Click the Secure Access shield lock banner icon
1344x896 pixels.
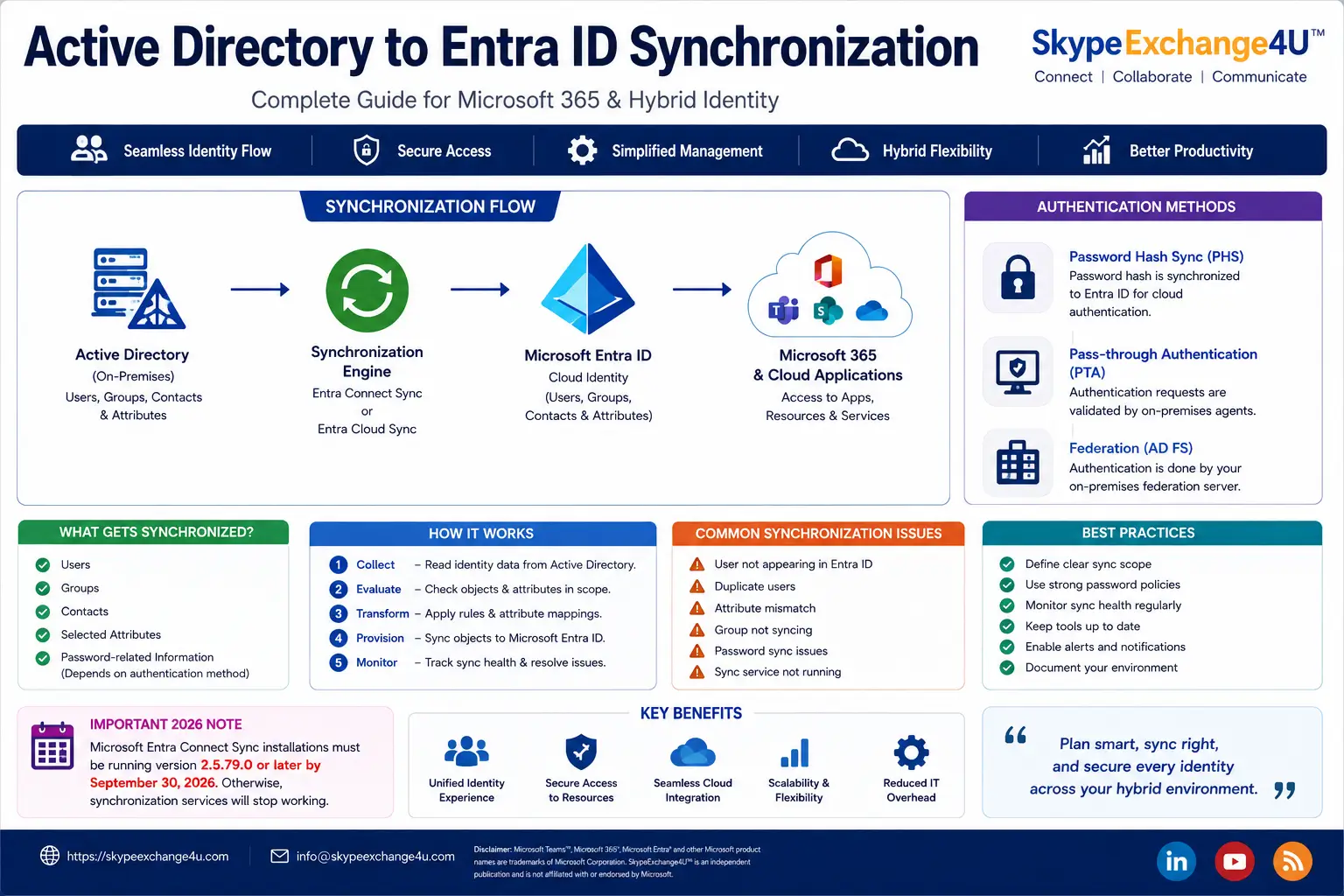point(367,150)
